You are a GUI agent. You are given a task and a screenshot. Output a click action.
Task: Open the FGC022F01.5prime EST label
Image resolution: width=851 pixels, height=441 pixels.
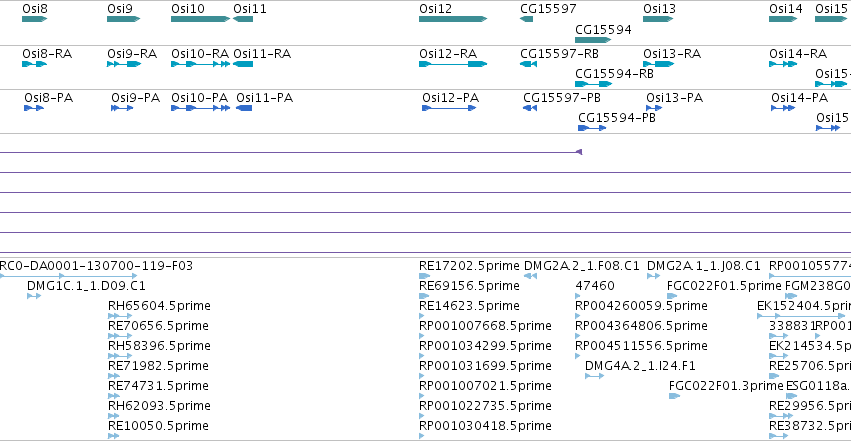tap(725, 286)
